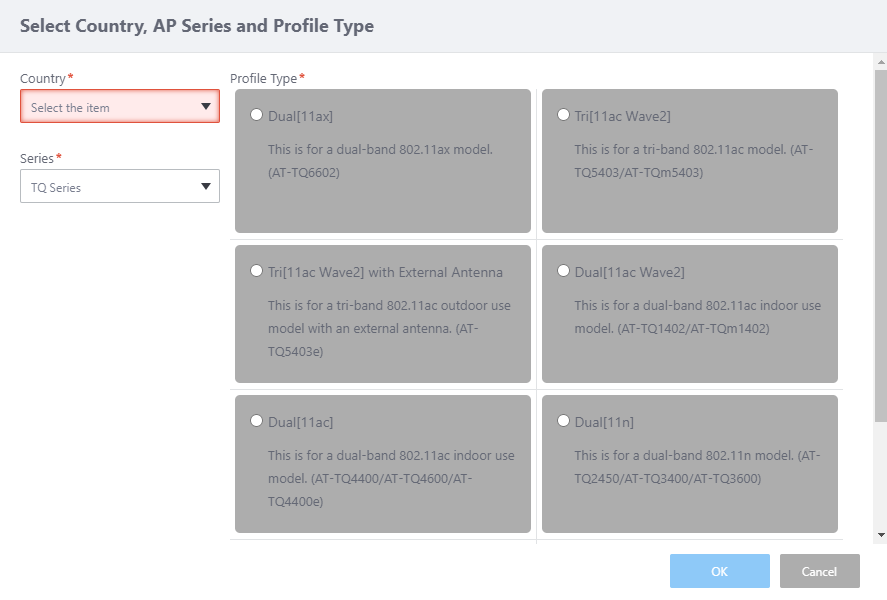This screenshot has height=600, width=887.
Task: Expand the Series dropdown arrow
Action: click(206, 187)
